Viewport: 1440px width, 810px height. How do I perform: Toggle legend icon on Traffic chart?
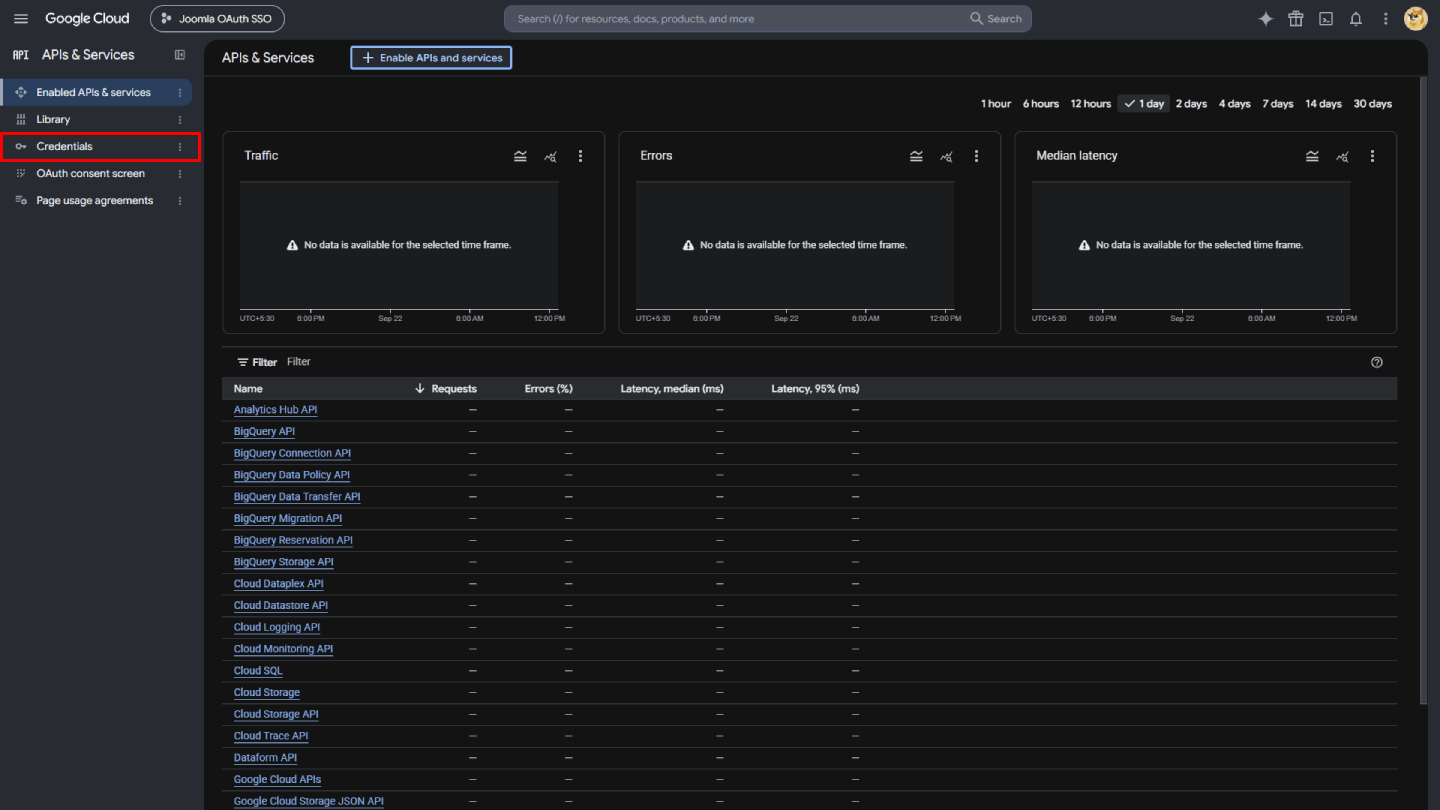coord(520,156)
